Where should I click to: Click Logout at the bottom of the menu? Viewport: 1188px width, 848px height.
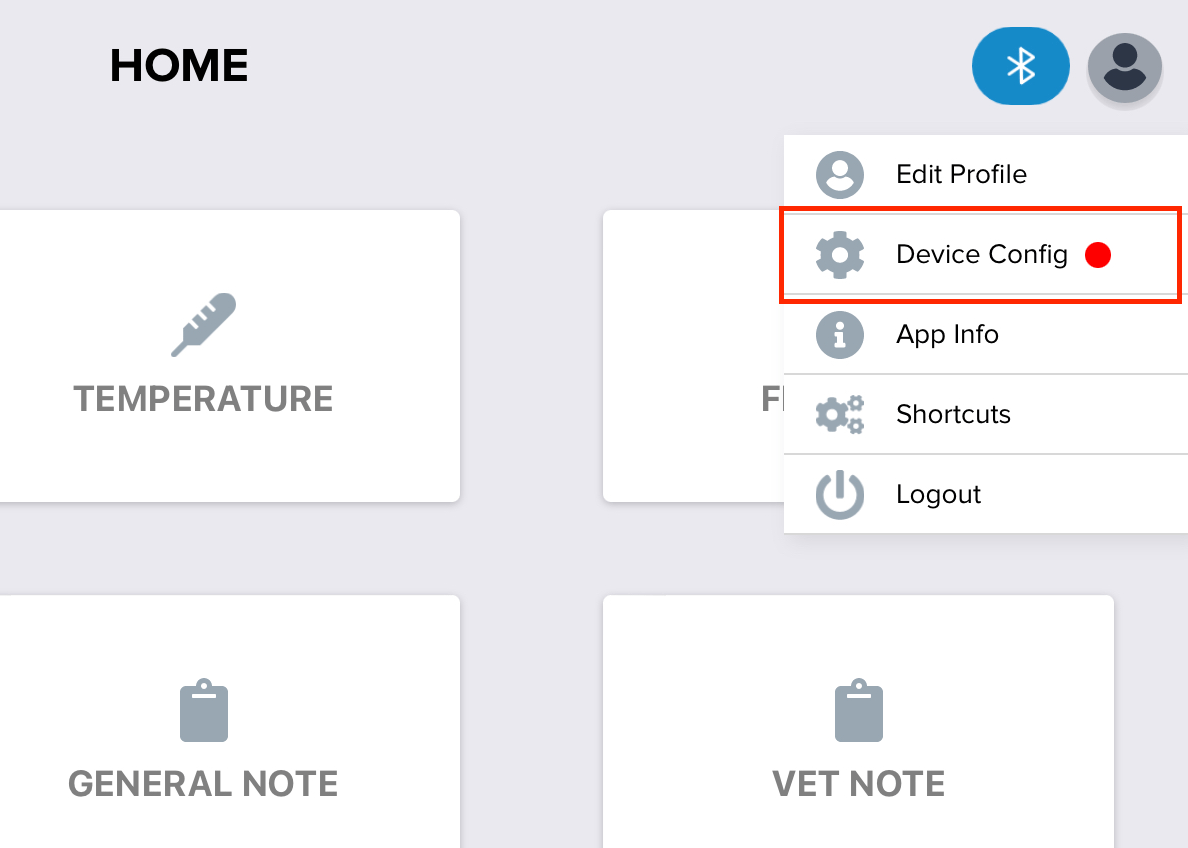tap(938, 494)
